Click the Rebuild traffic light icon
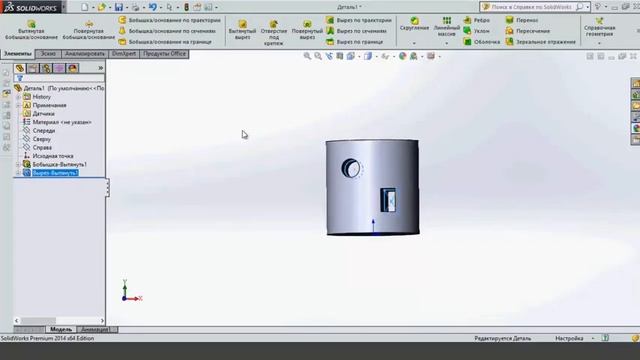640x360 pixels. point(187,7)
